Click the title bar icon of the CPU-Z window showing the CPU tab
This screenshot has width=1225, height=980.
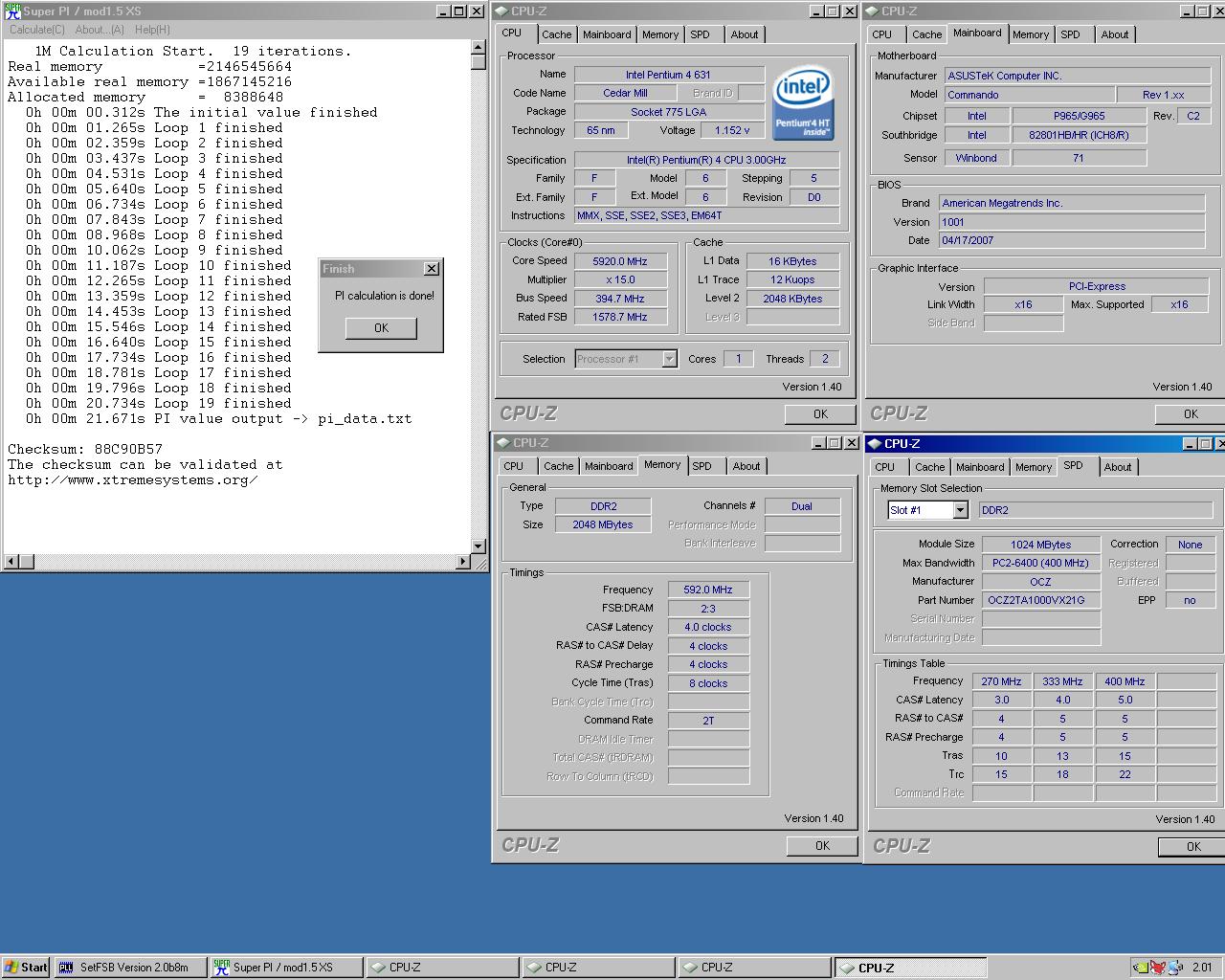point(501,11)
